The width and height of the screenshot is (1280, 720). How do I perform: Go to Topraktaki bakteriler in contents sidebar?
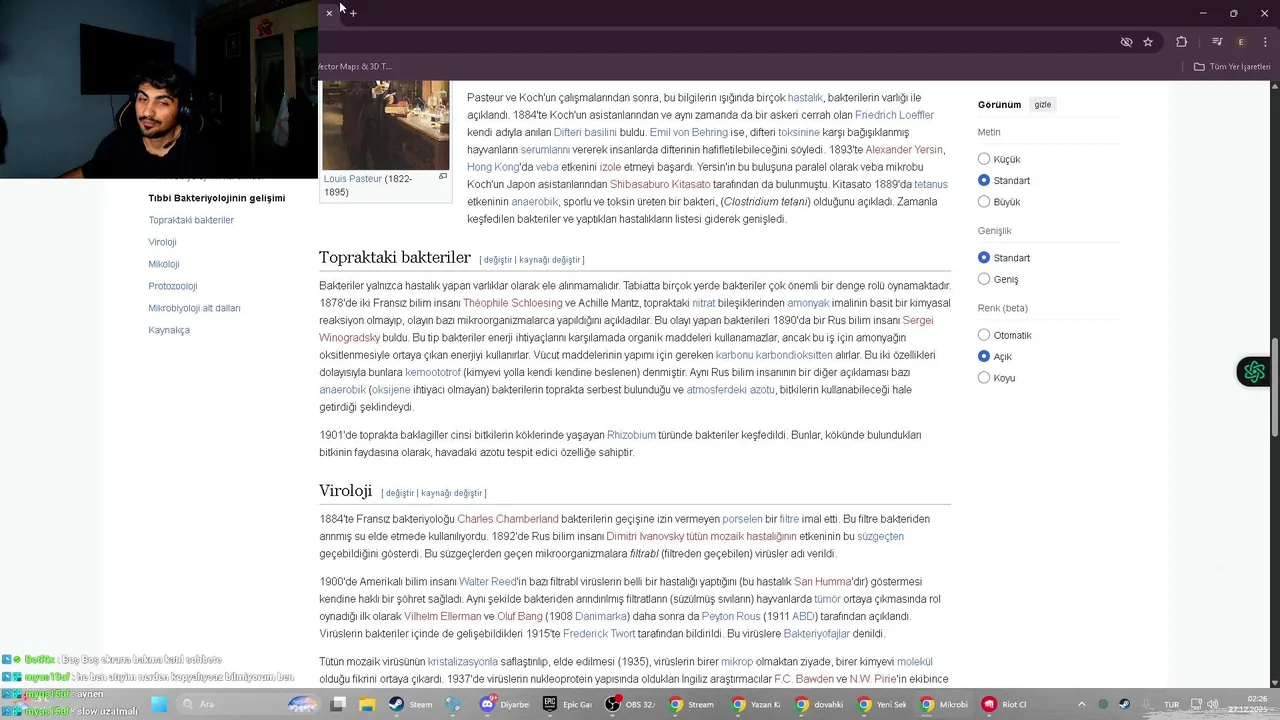(191, 220)
